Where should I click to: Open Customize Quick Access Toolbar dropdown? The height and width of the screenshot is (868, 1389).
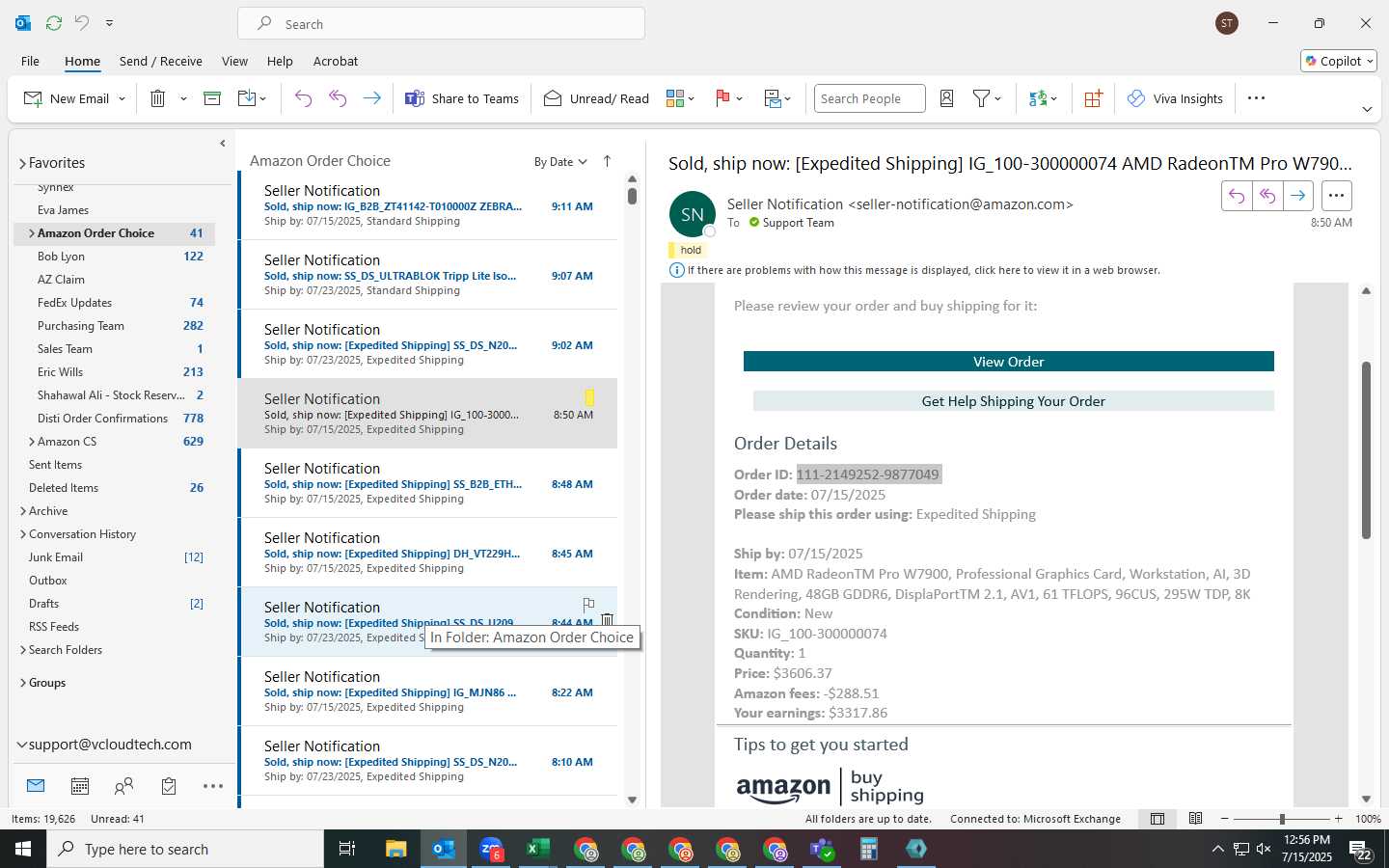[109, 22]
